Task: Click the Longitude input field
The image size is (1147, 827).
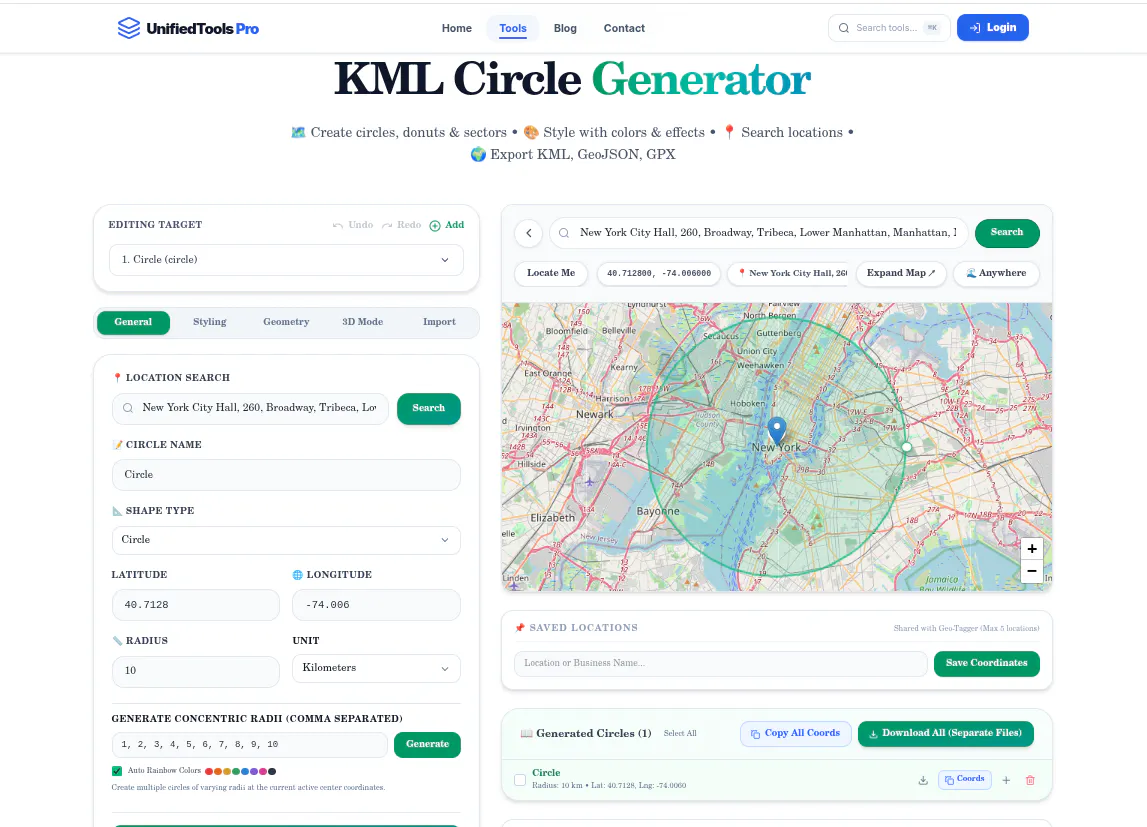Action: (376, 605)
